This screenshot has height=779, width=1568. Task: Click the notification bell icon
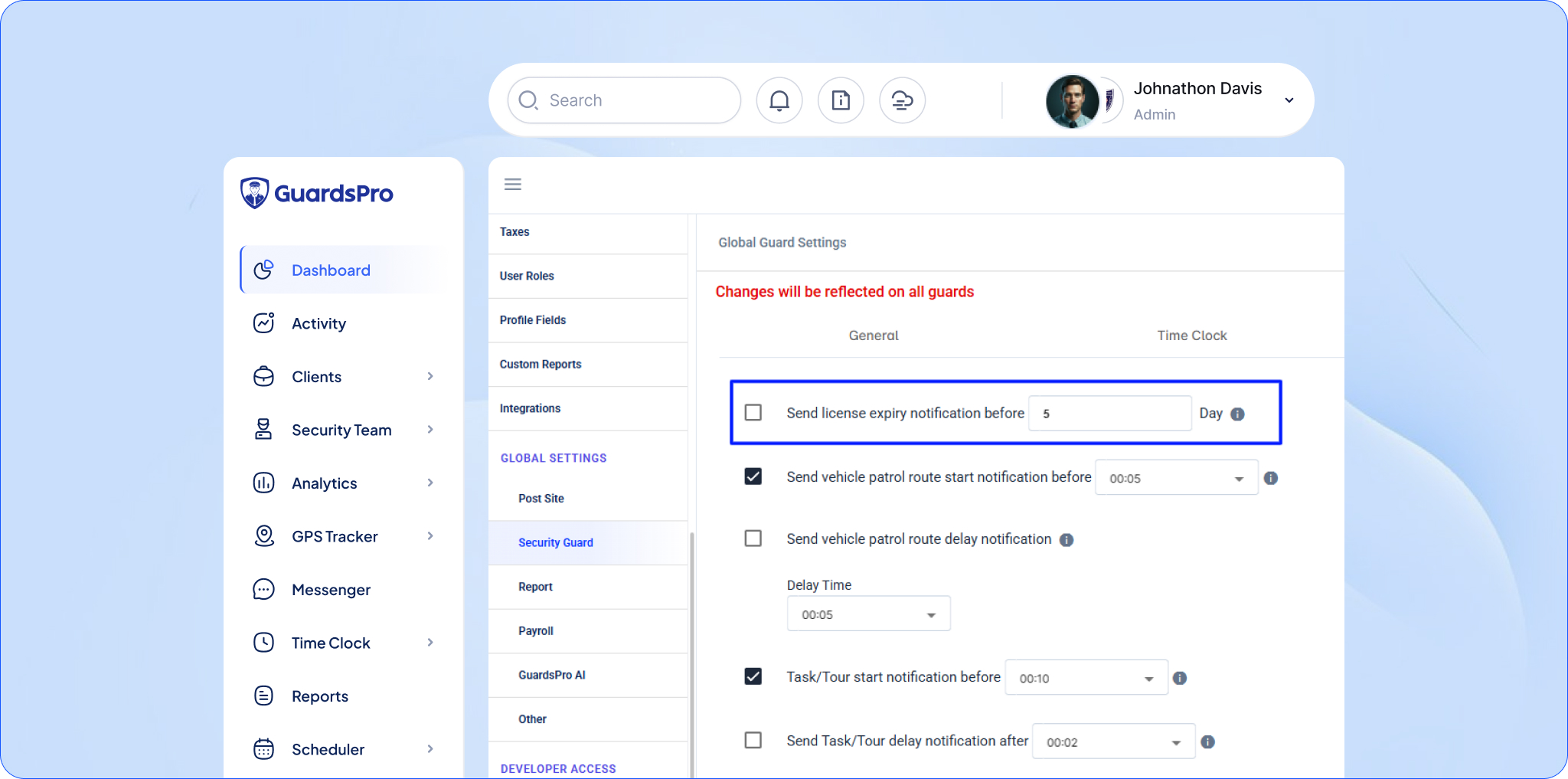tap(779, 100)
